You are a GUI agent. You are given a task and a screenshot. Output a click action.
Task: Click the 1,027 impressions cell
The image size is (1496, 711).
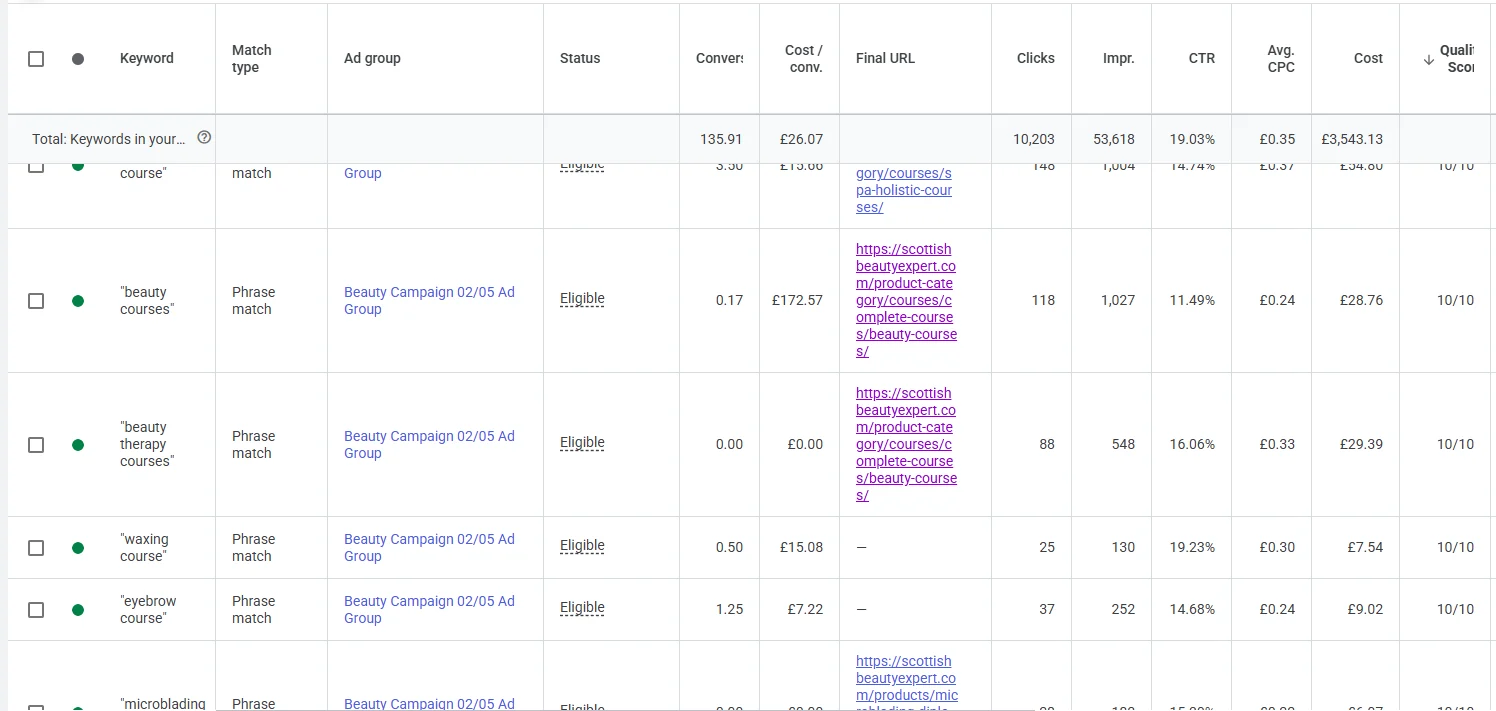click(1118, 301)
